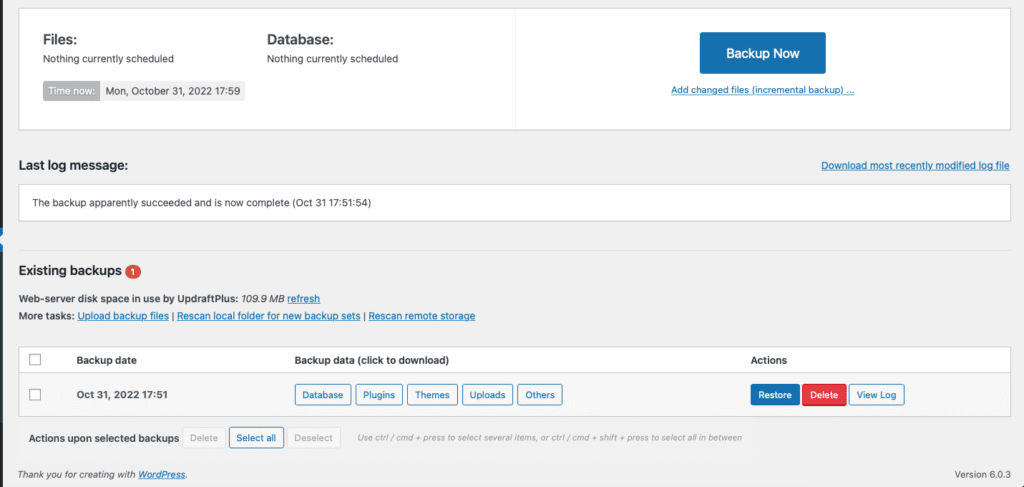Download the Themes backup archive
The image size is (1024, 487).
(432, 395)
